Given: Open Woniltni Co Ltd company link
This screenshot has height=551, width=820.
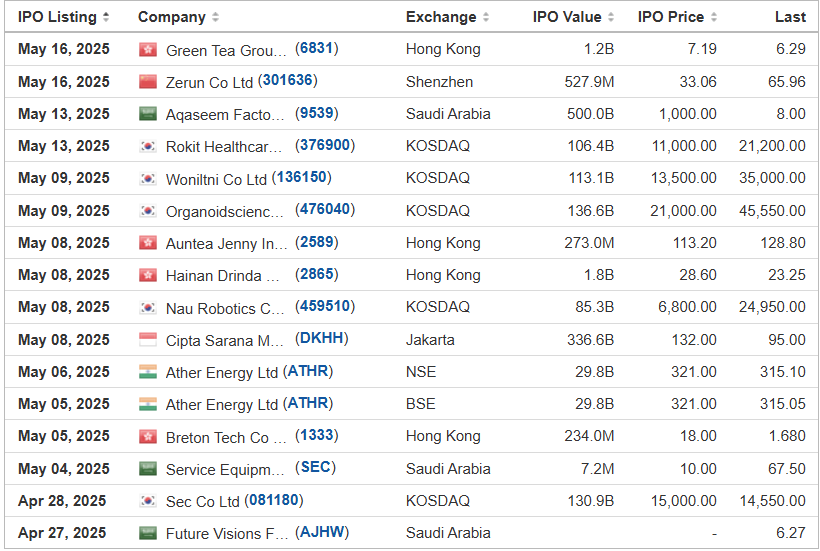Looking at the screenshot, I should click(x=216, y=179).
